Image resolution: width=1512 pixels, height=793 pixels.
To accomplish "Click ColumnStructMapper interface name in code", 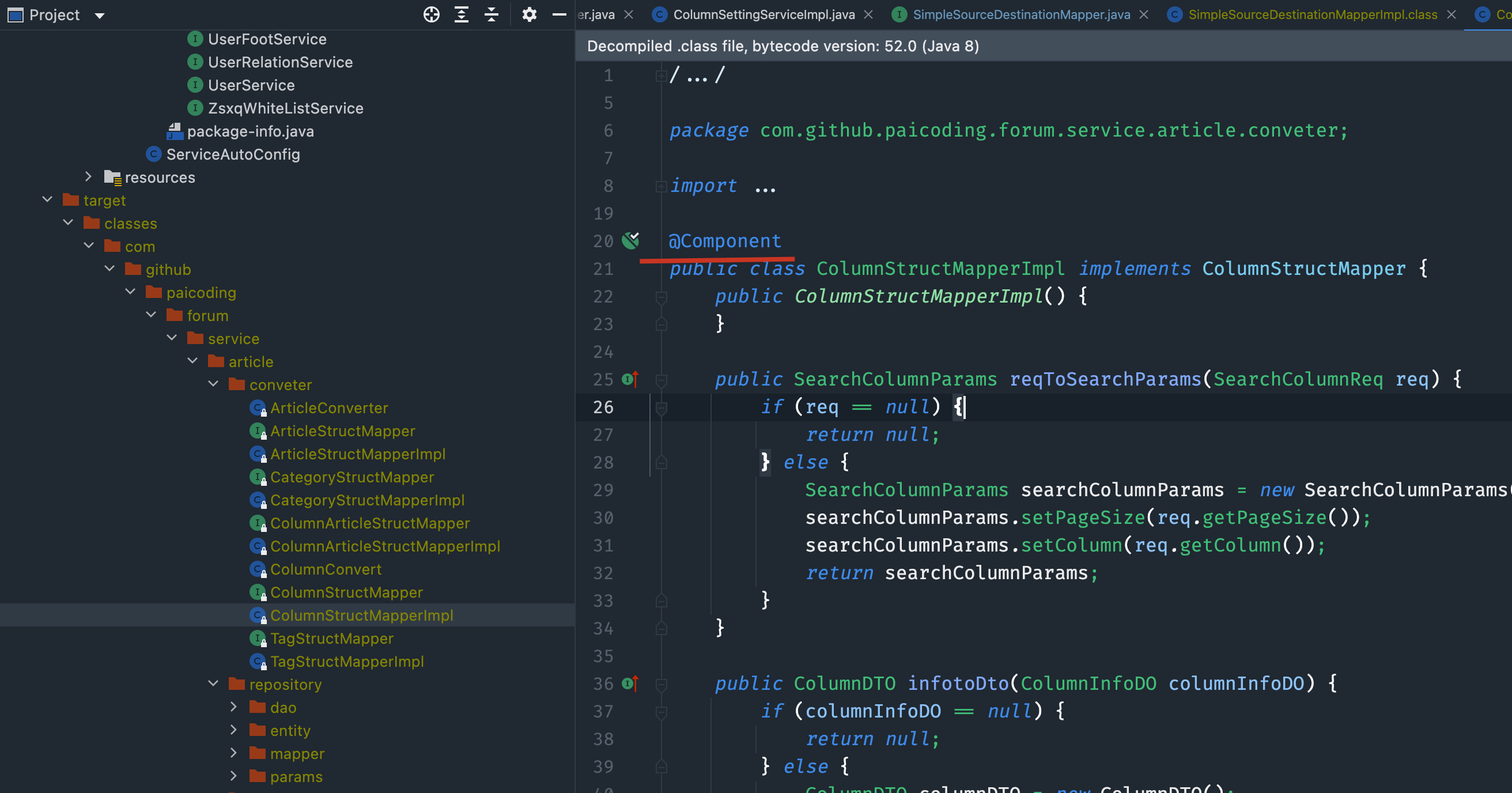I will point(1303,269).
